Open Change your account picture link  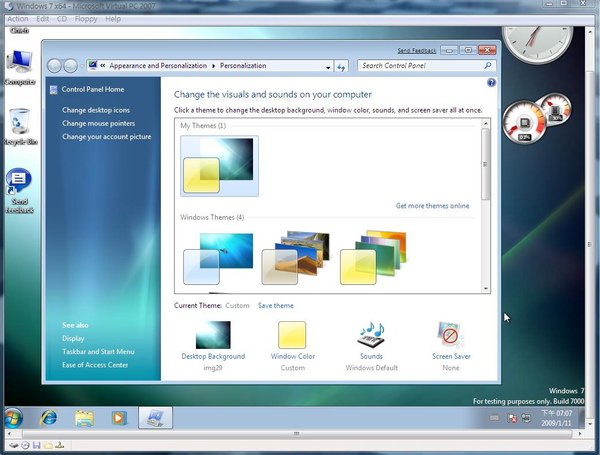click(106, 137)
